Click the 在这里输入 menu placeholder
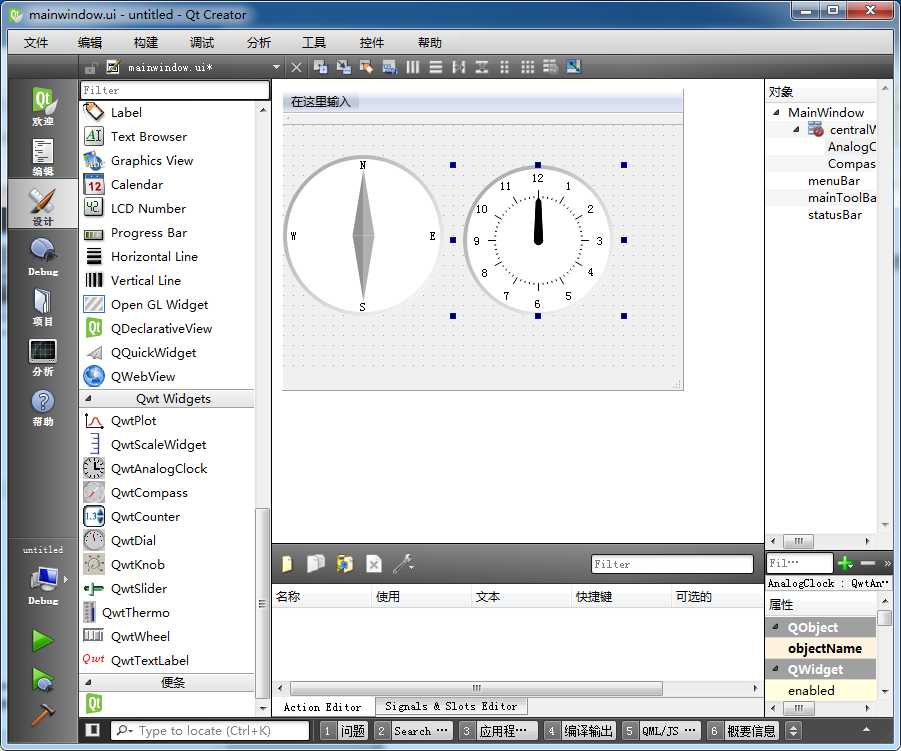This screenshot has width=901, height=751. 321,102
